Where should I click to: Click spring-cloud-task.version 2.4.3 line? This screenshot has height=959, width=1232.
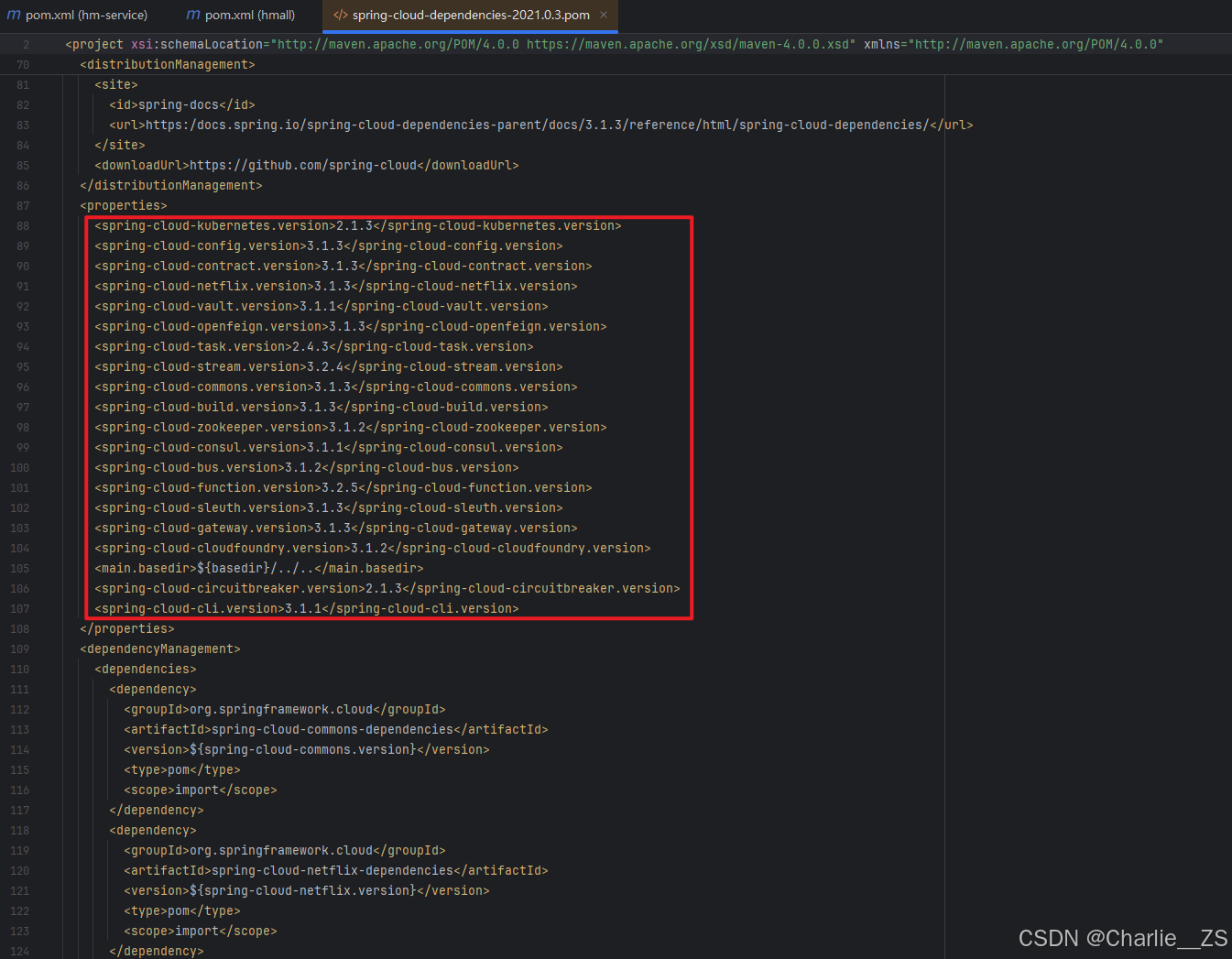pyautogui.click(x=314, y=346)
